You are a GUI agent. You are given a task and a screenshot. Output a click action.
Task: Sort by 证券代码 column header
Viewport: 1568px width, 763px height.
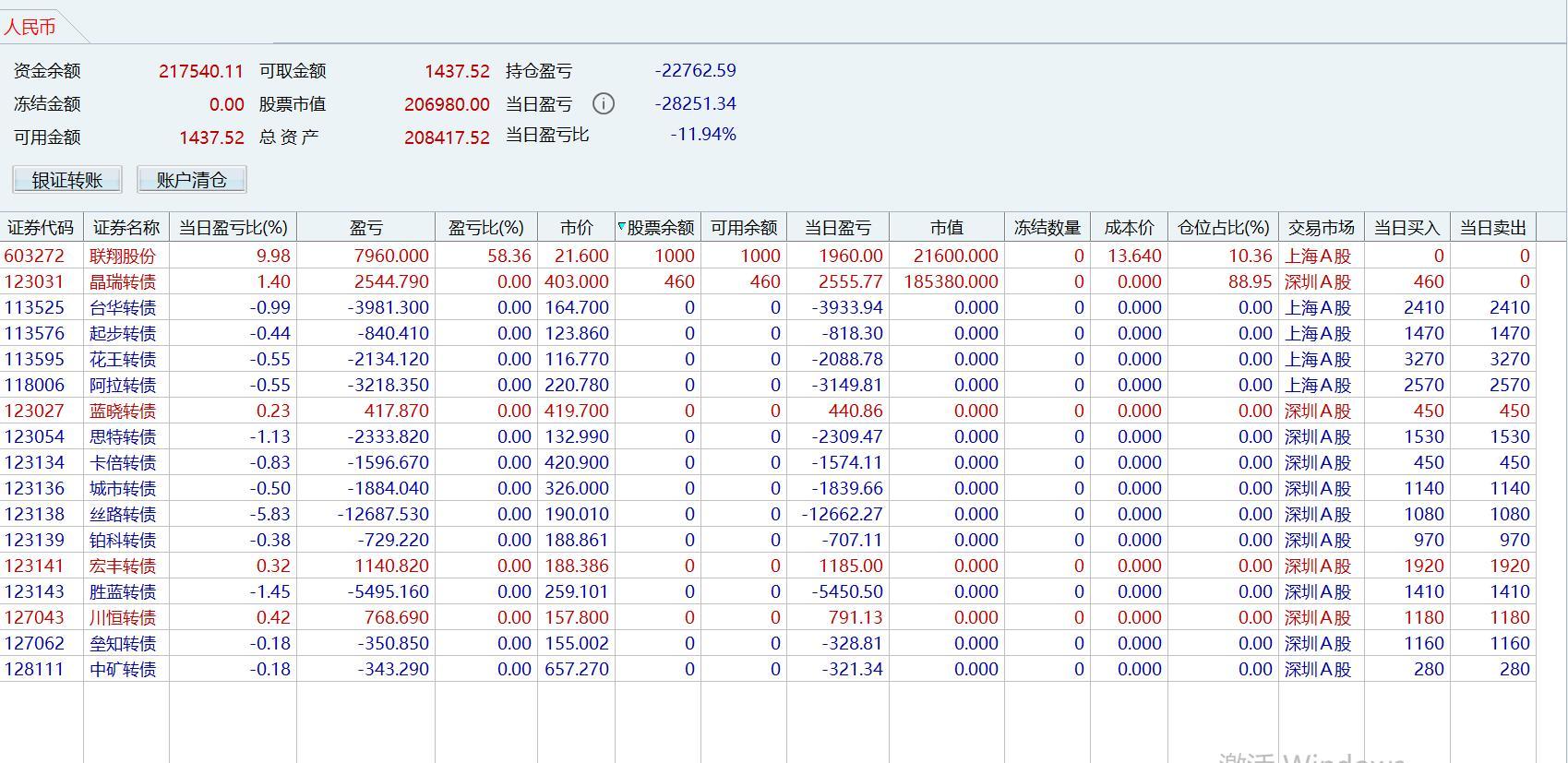coord(41,227)
